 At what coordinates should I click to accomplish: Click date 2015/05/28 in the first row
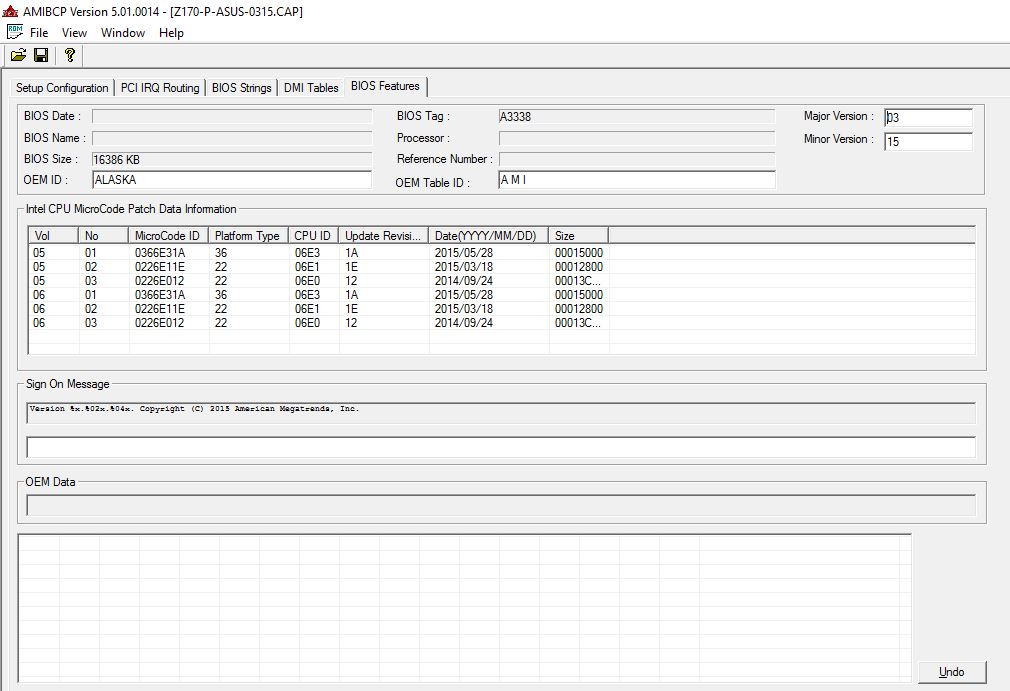464,252
